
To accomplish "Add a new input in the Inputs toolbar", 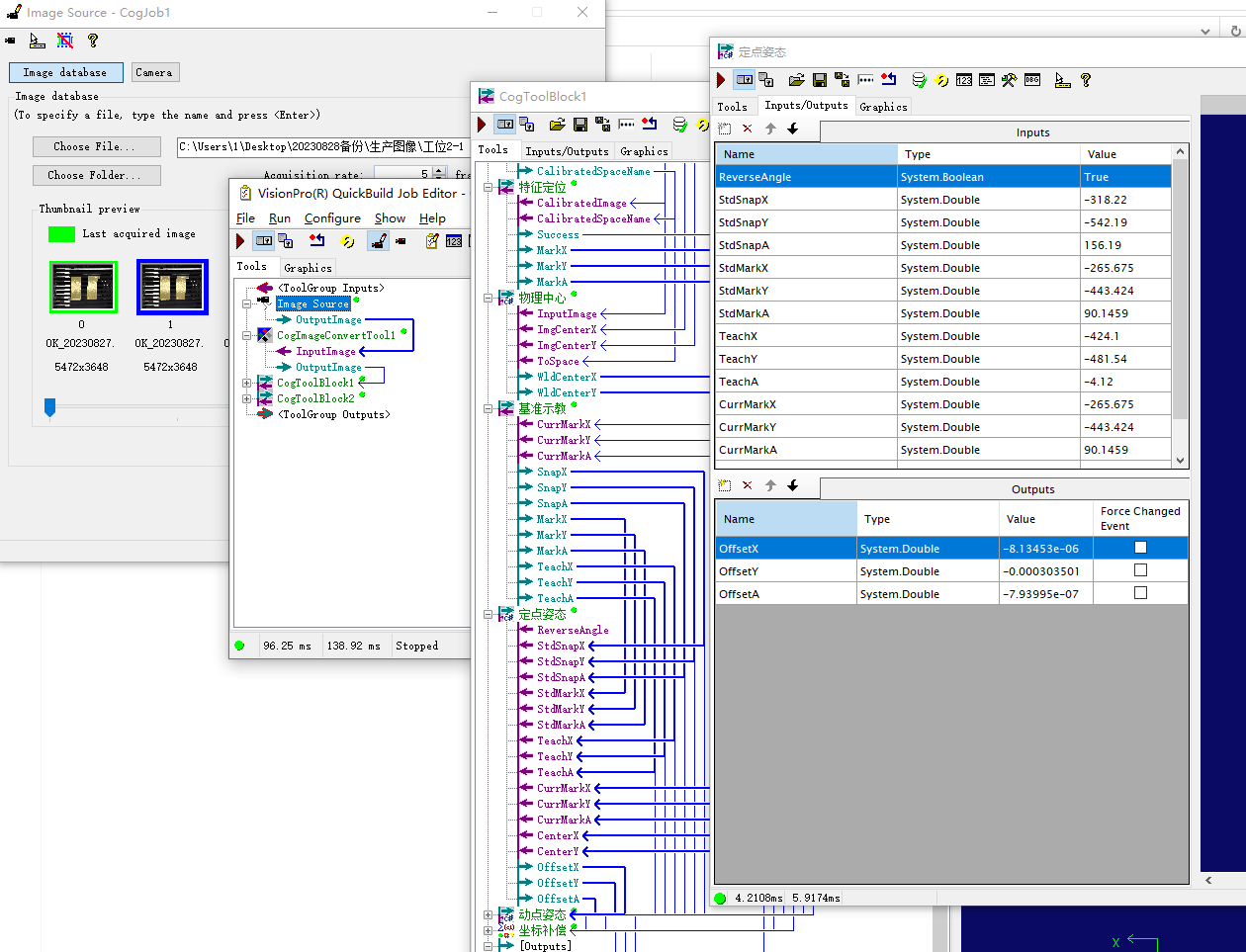I will (724, 129).
